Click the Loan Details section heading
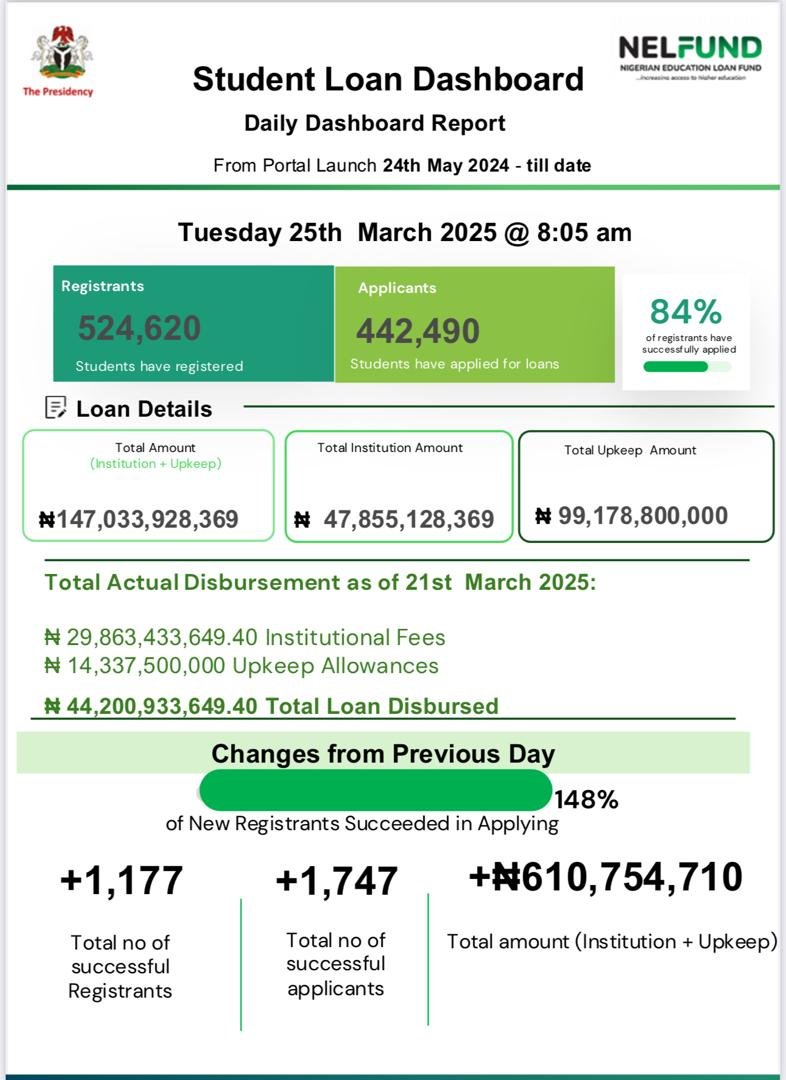Viewport: 786px width, 1080px height. [144, 409]
